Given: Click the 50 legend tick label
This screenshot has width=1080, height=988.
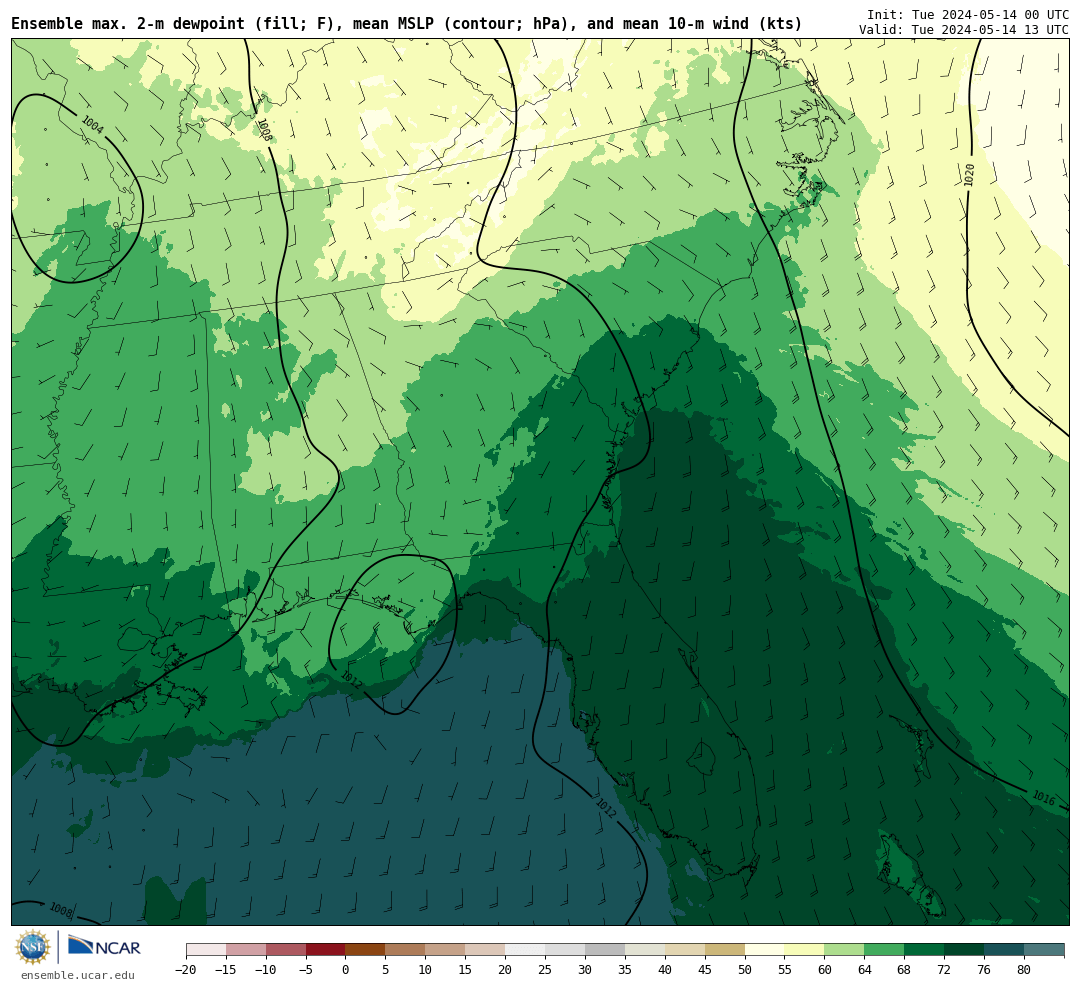Looking at the screenshot, I should pyautogui.click(x=745, y=970).
